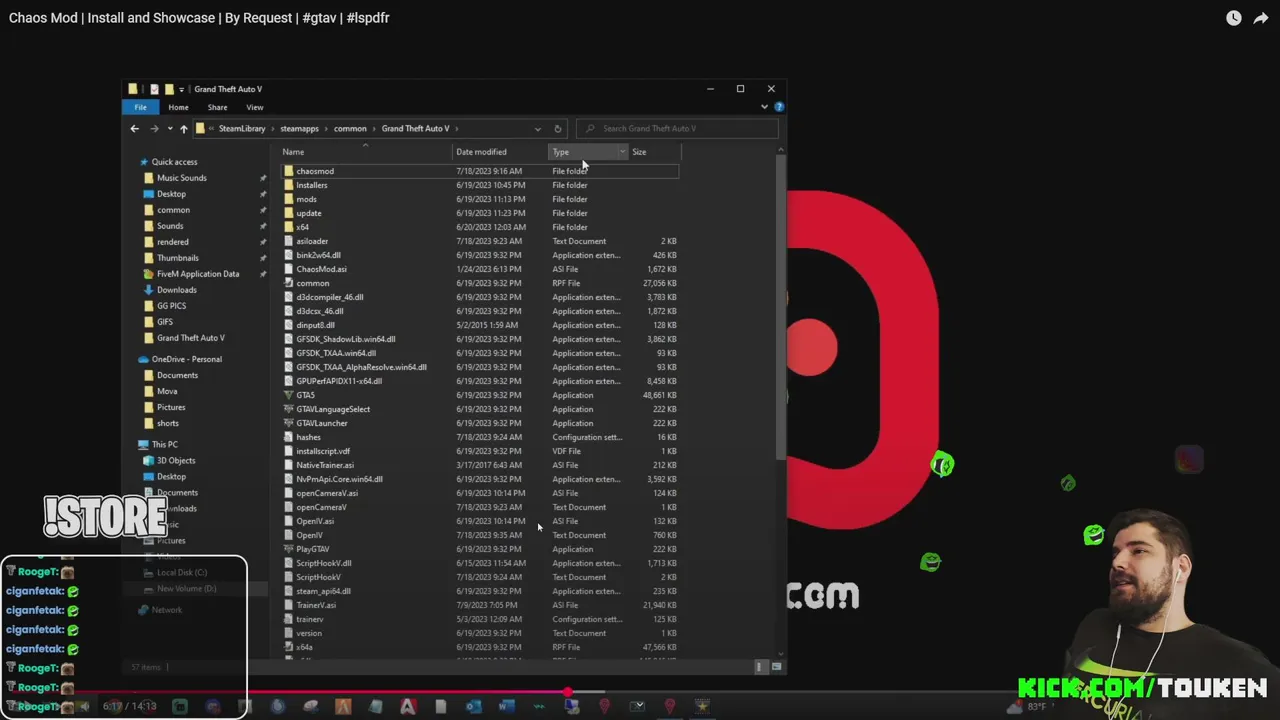Open Music Sounds in Quick access
Viewport: 1280px width, 720px height.
click(181, 178)
